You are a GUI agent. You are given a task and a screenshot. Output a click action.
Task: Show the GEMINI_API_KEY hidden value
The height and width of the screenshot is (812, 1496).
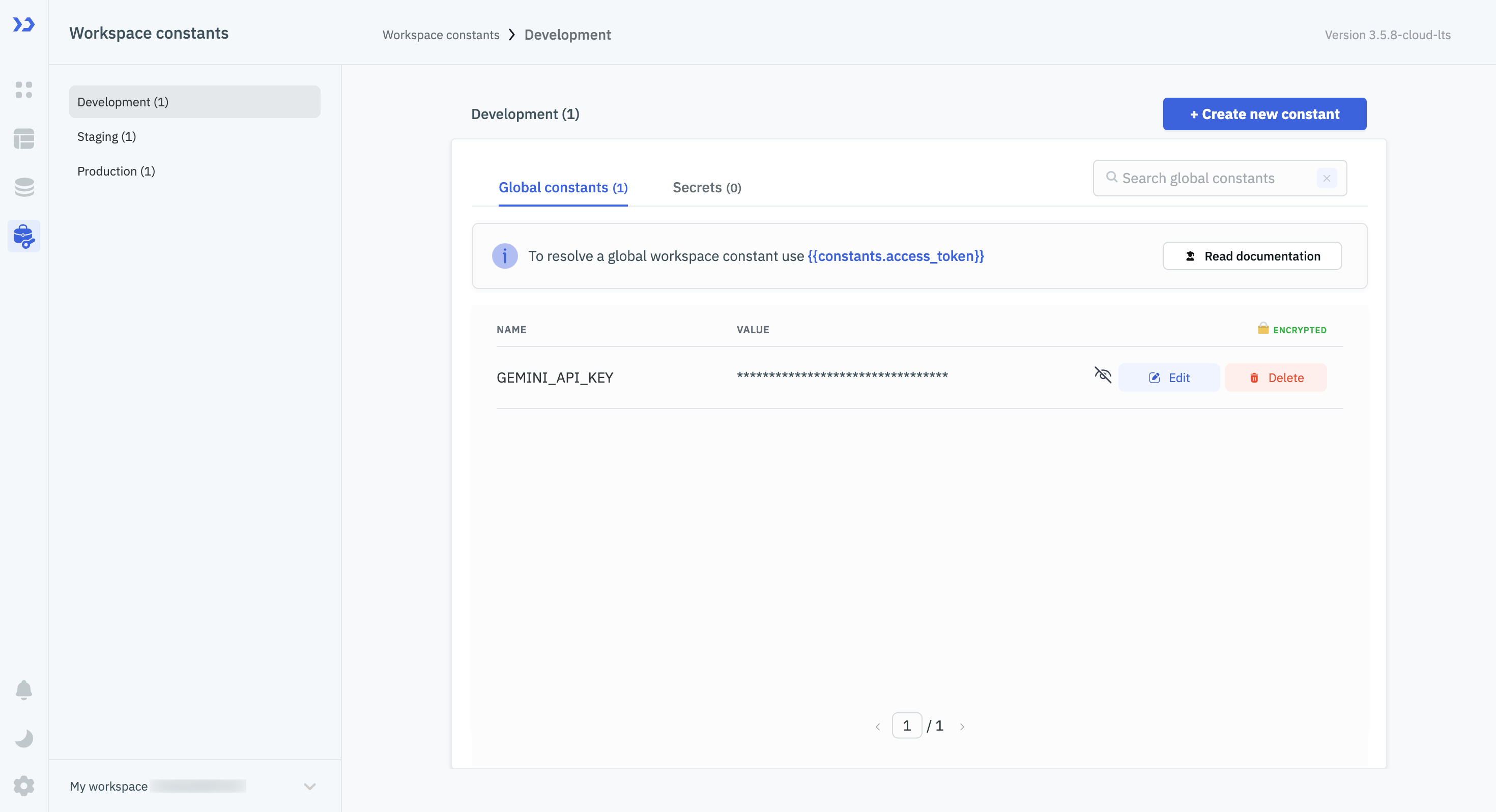pyautogui.click(x=1102, y=375)
